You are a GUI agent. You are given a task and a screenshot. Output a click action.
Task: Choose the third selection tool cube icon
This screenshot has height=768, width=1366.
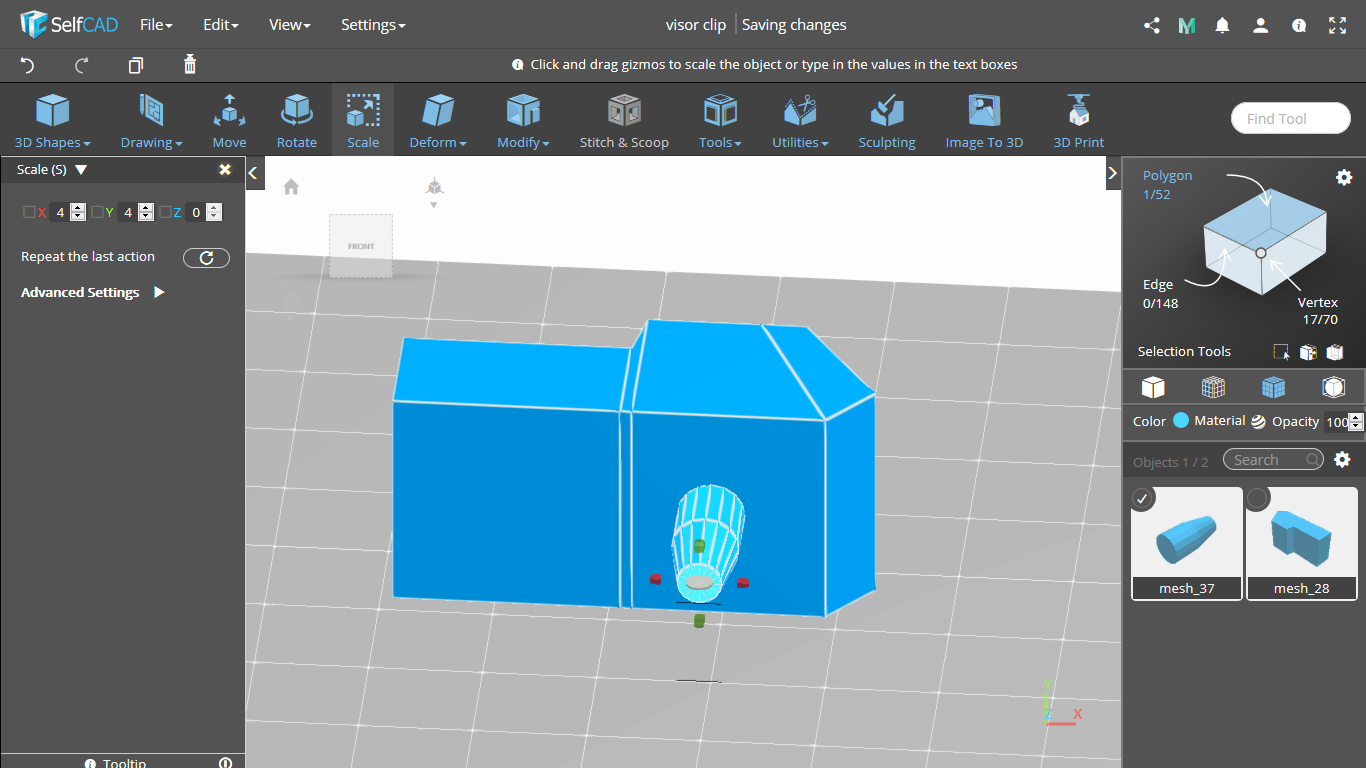pyautogui.click(x=1335, y=352)
